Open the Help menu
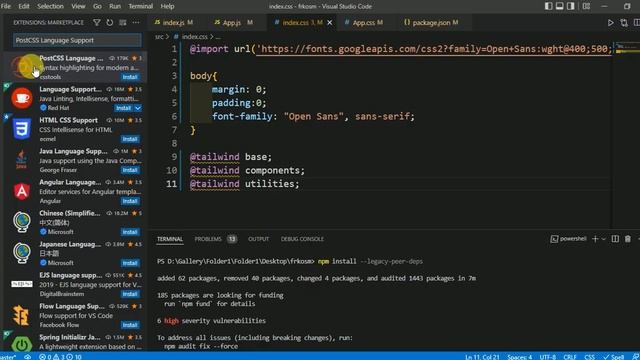 click(x=167, y=6)
